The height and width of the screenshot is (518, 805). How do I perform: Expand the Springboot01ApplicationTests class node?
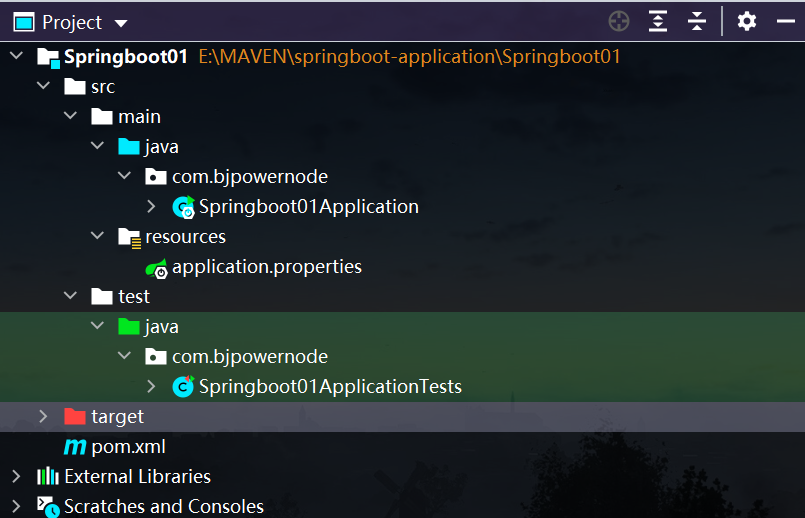click(151, 386)
